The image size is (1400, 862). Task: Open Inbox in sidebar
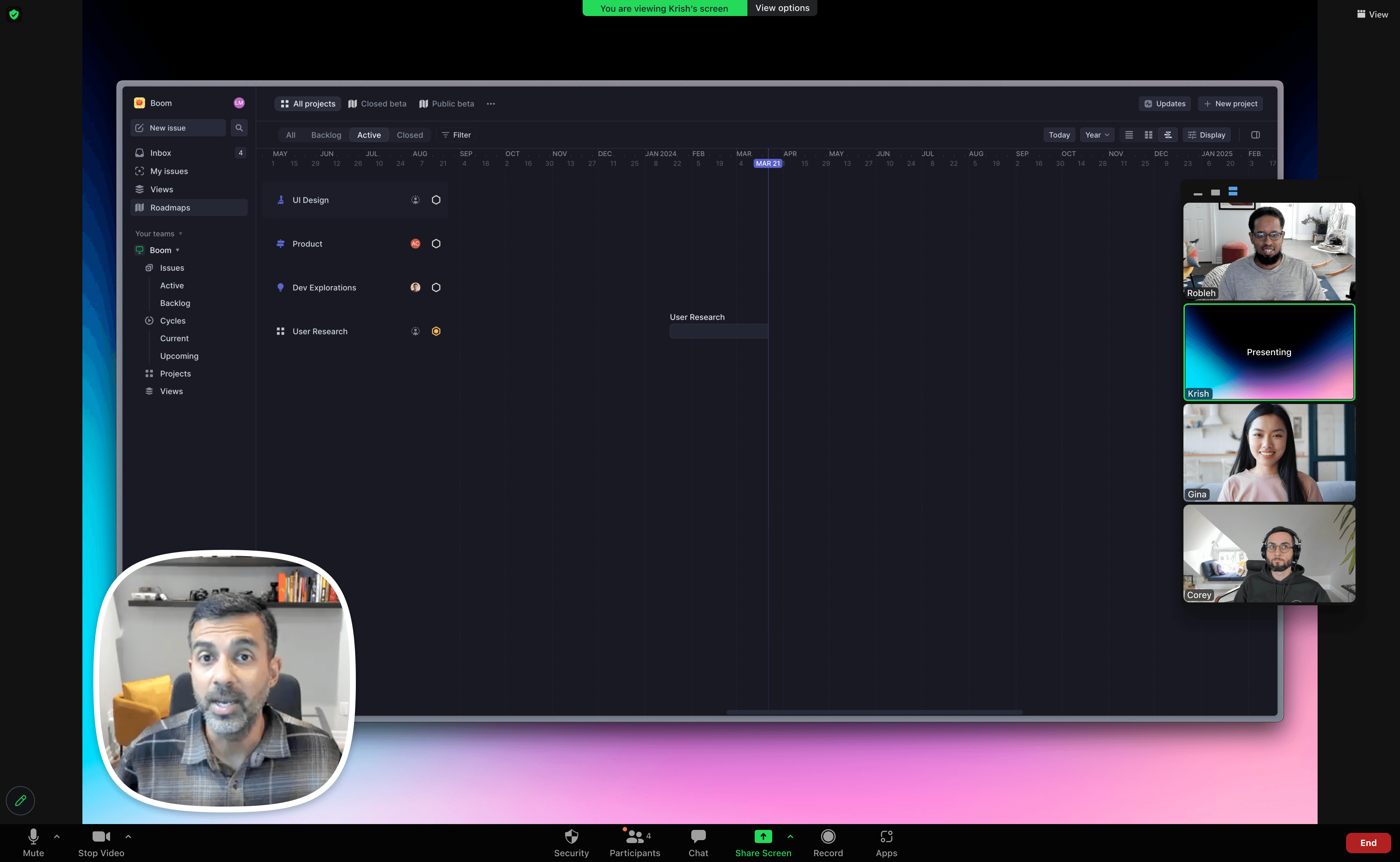[189, 153]
